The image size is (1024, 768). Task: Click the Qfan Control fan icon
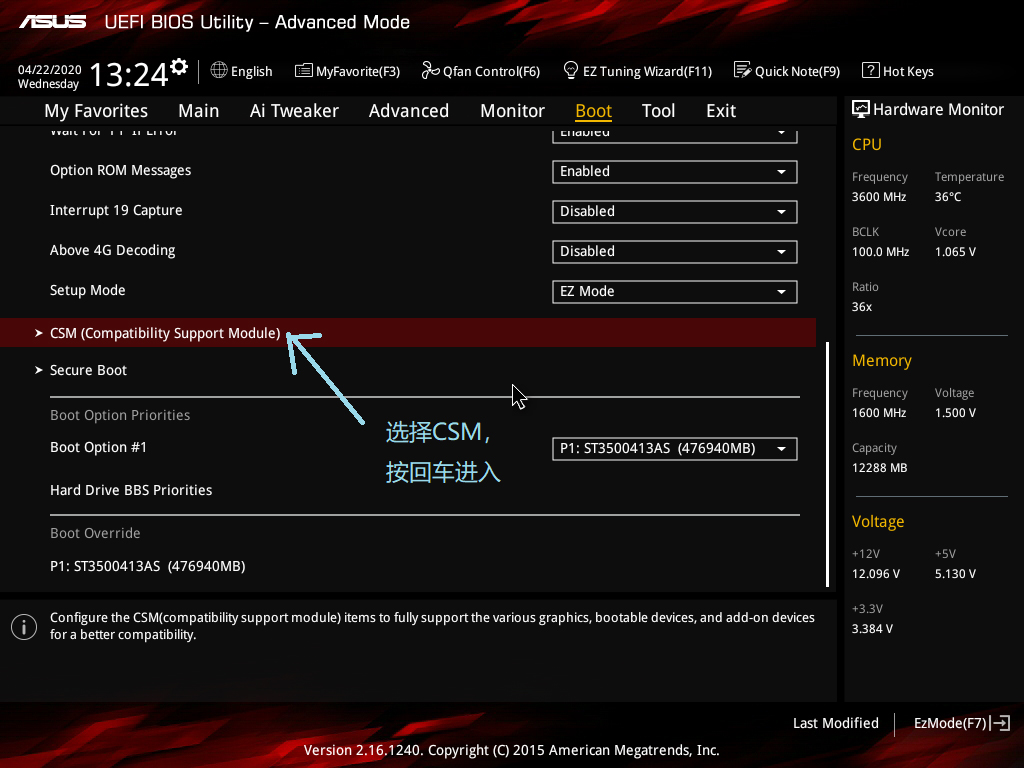tap(430, 70)
